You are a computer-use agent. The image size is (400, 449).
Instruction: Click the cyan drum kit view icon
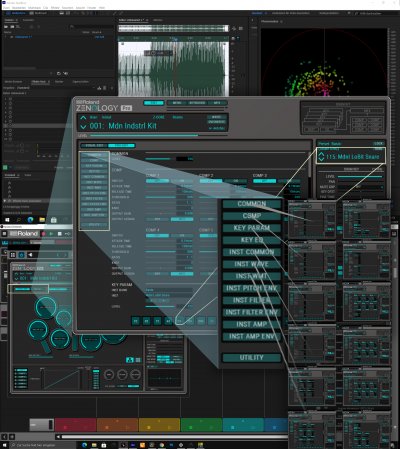click(x=129, y=360)
